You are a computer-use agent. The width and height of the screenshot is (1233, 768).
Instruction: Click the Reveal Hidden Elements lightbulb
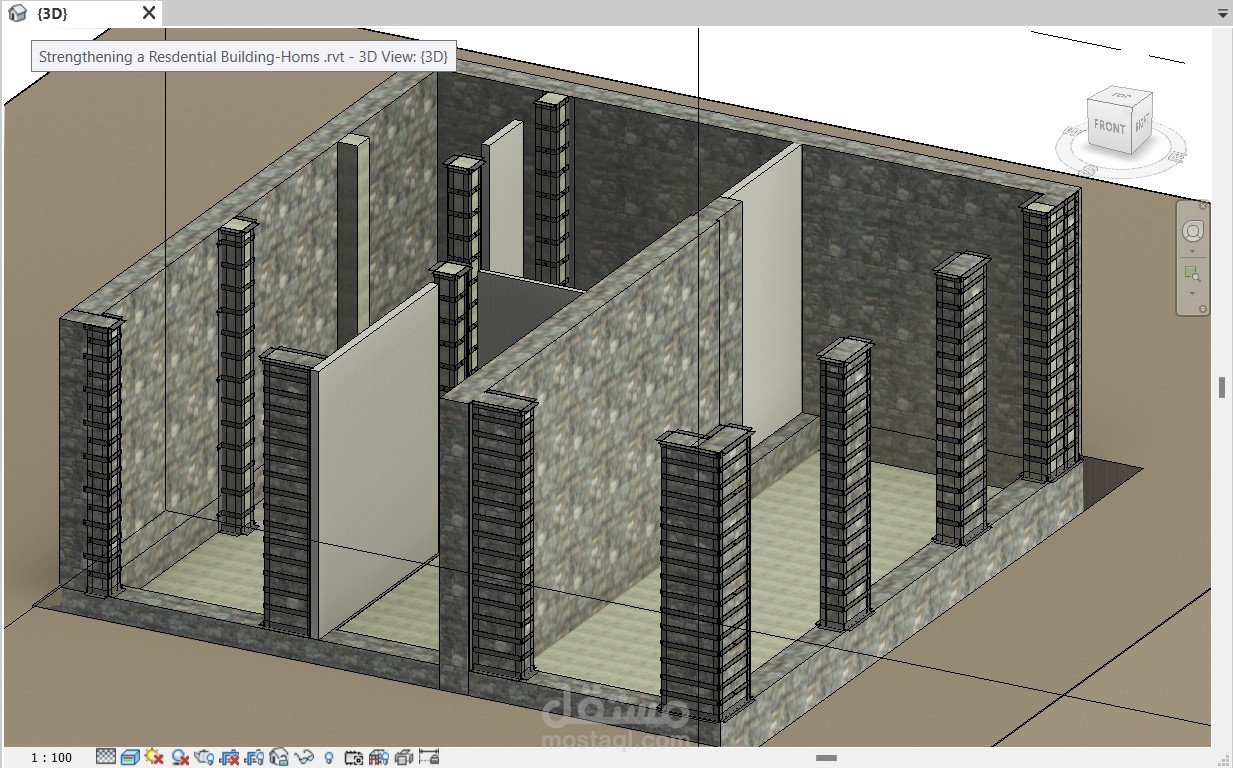(328, 757)
